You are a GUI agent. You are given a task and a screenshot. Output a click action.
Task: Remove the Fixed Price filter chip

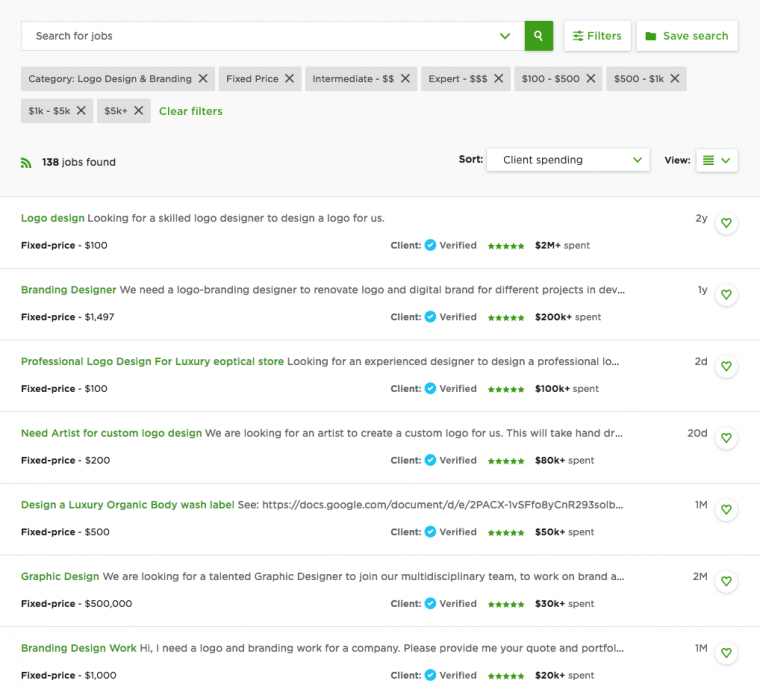point(290,79)
